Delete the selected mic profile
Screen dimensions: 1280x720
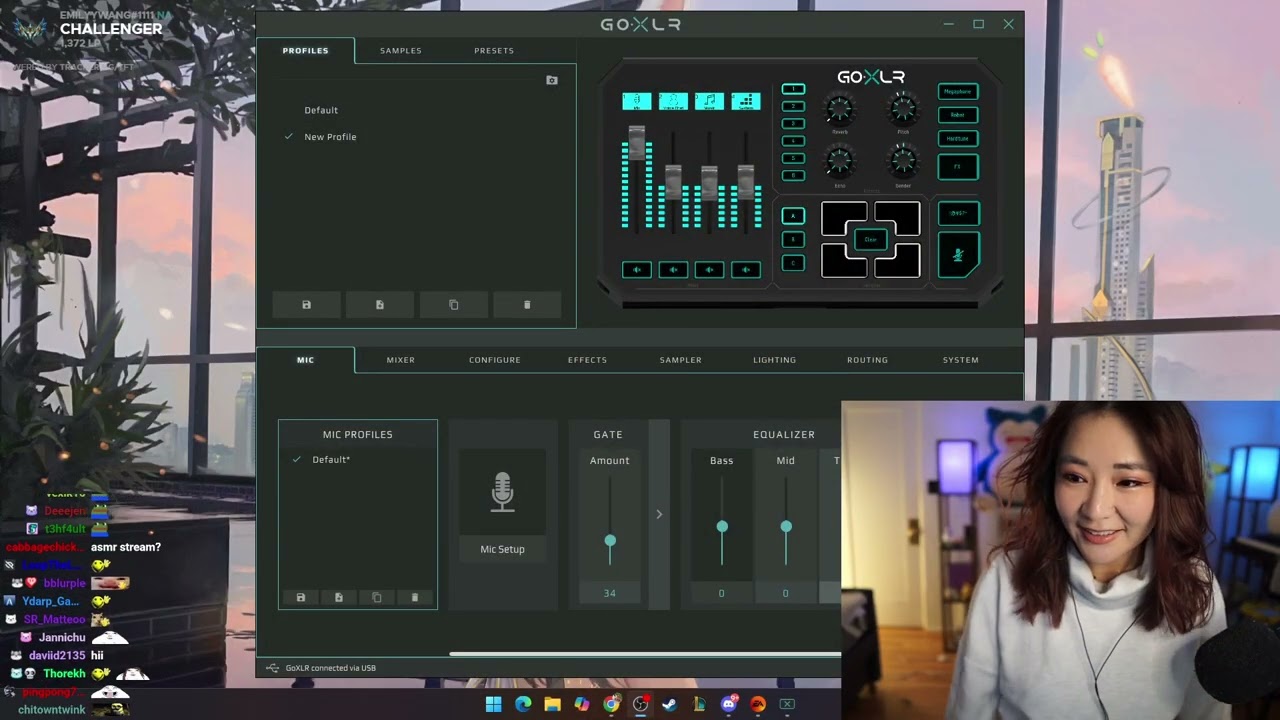coord(415,598)
